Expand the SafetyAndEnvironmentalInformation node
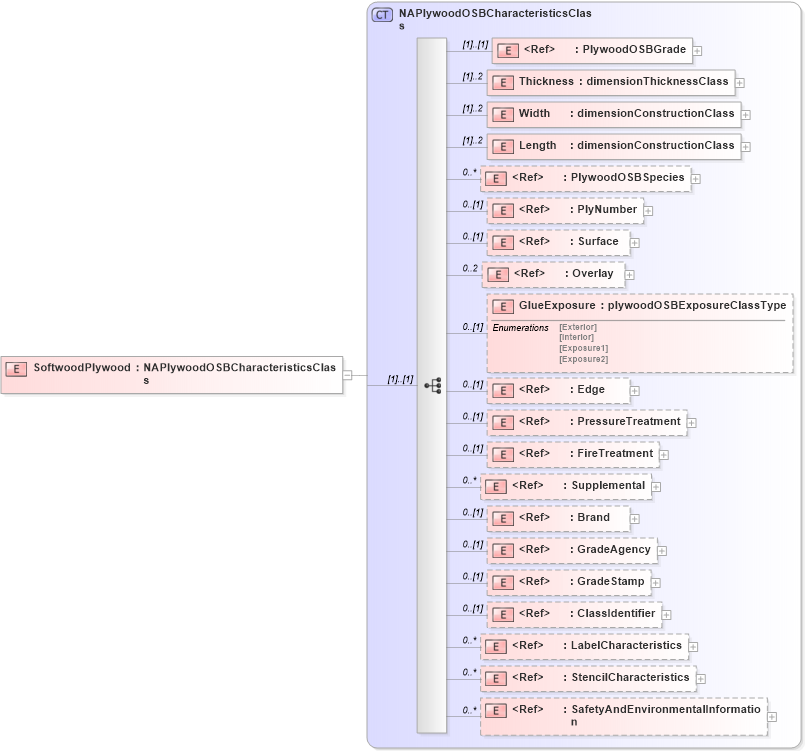This screenshot has height=751, width=805. click(x=772, y=717)
